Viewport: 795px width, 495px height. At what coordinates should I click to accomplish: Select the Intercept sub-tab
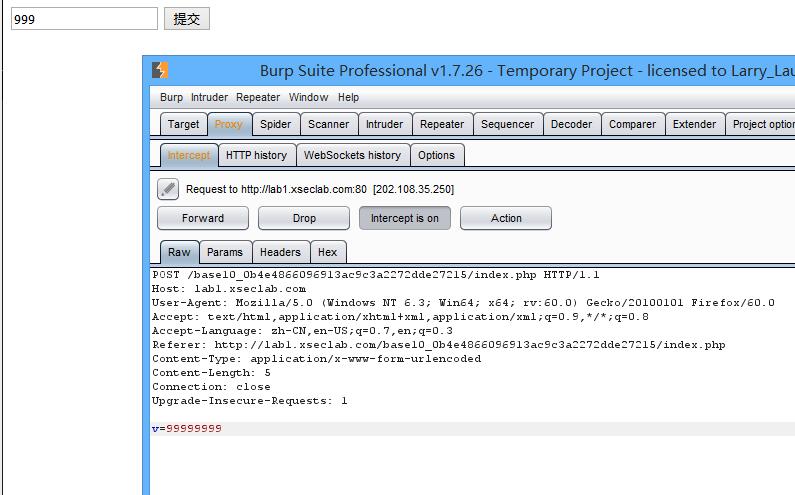pyautogui.click(x=189, y=155)
